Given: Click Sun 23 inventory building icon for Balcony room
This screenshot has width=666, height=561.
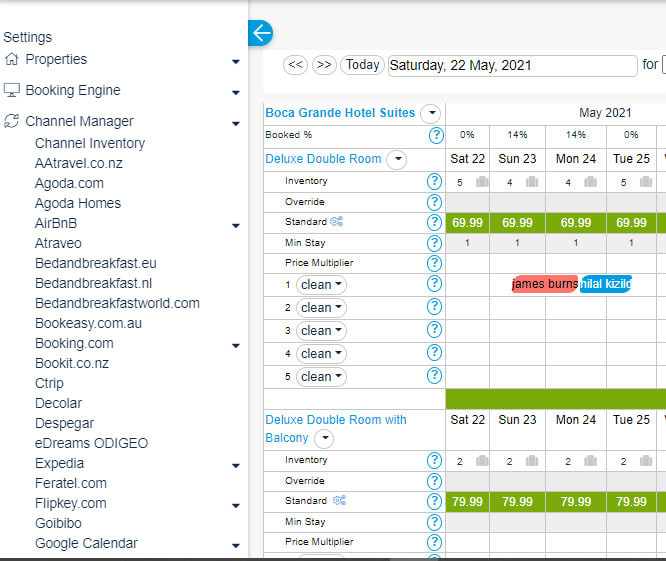Looking at the screenshot, I should (x=532, y=460).
